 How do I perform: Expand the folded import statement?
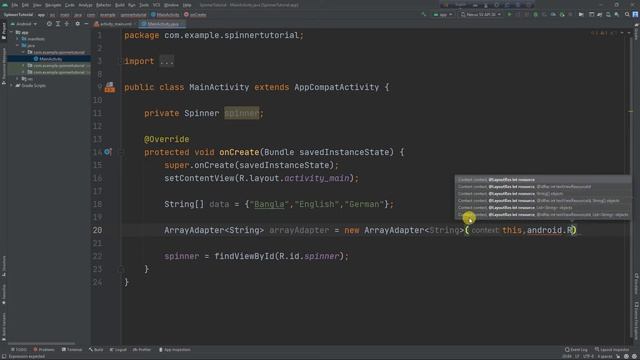tap(167, 61)
